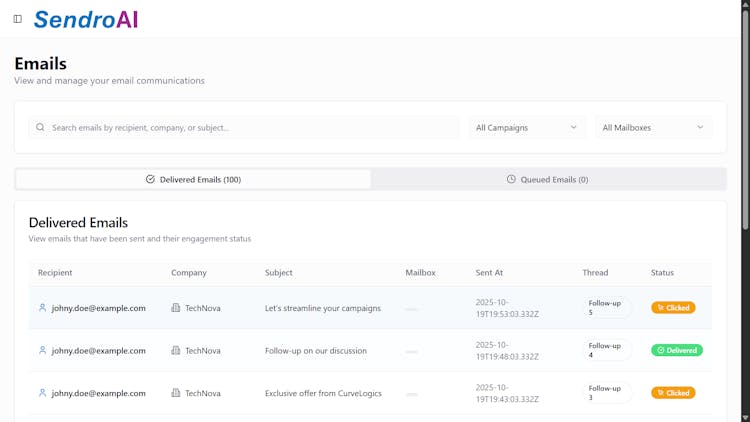Switch to Queued Emails (0) tab

(548, 180)
